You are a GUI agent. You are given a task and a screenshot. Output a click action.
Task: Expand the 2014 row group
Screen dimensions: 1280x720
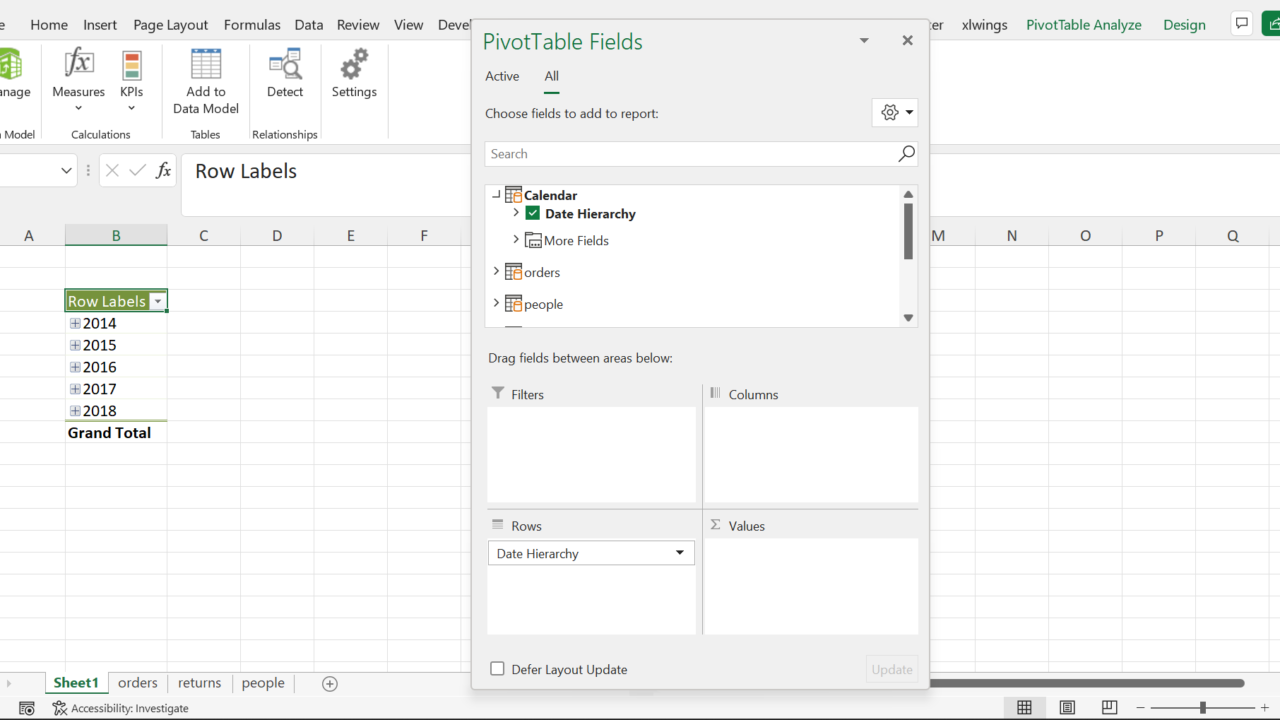pyautogui.click(x=75, y=324)
